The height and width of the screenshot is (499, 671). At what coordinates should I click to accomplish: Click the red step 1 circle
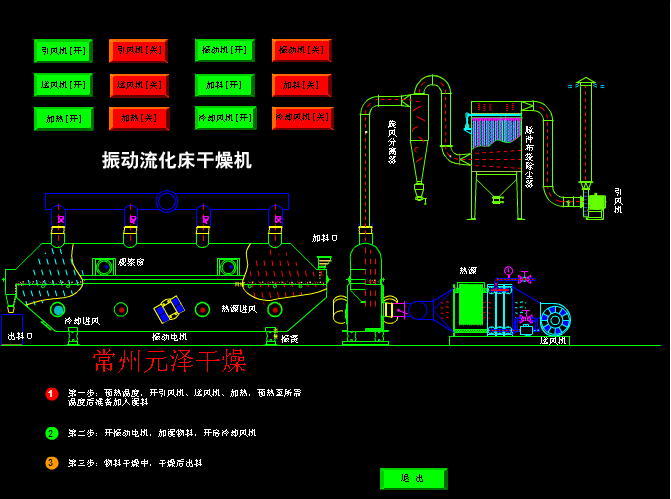coord(52,394)
